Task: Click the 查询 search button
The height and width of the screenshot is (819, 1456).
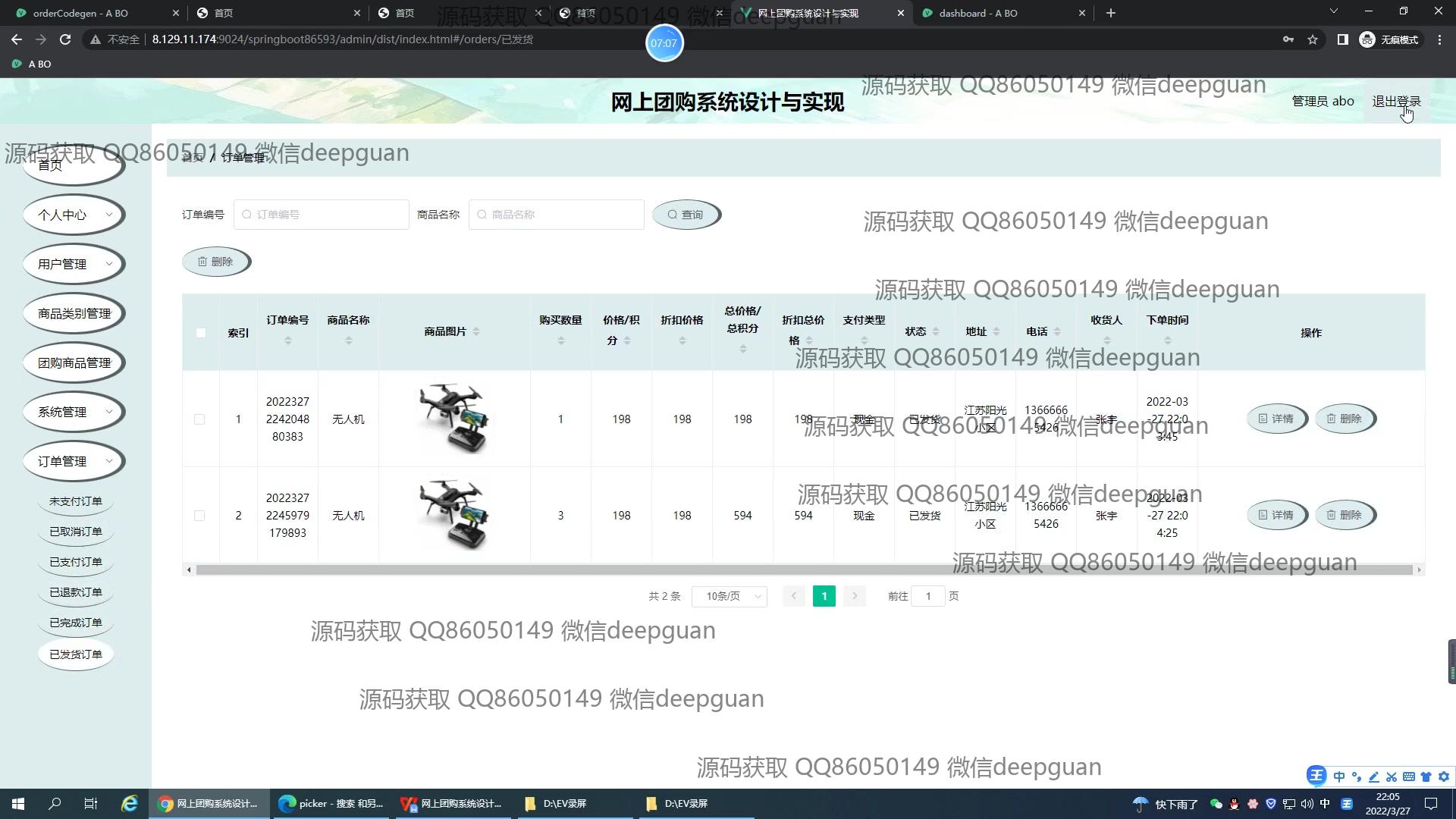Action: pos(686,215)
